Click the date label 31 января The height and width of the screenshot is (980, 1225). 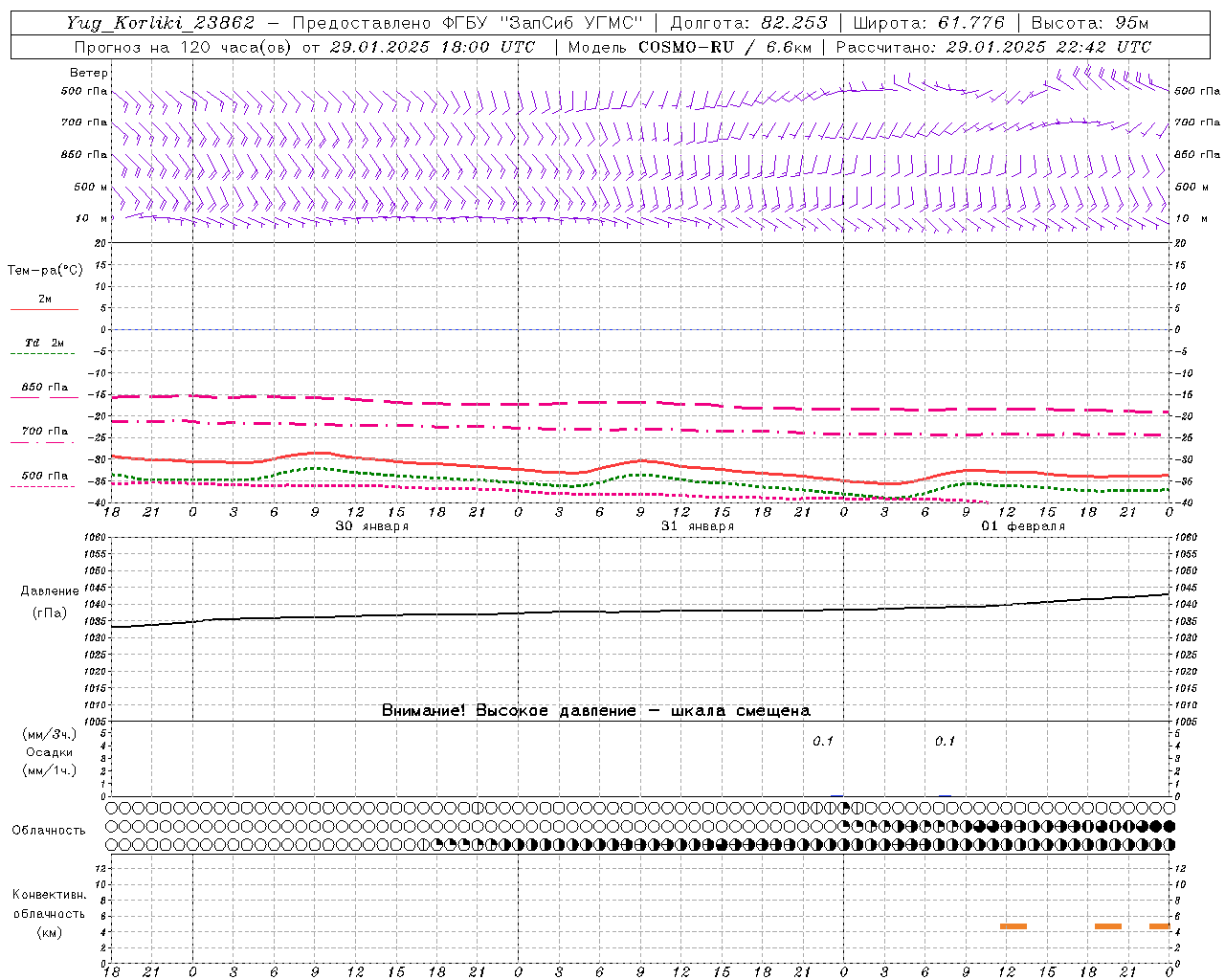[698, 526]
